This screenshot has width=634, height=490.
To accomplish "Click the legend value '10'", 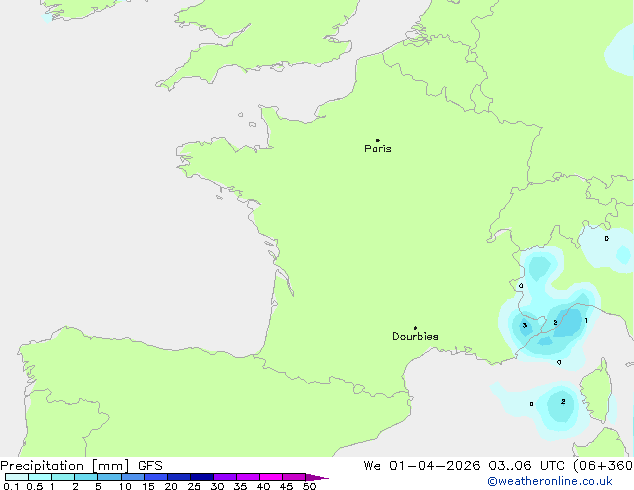I will pos(125,486).
